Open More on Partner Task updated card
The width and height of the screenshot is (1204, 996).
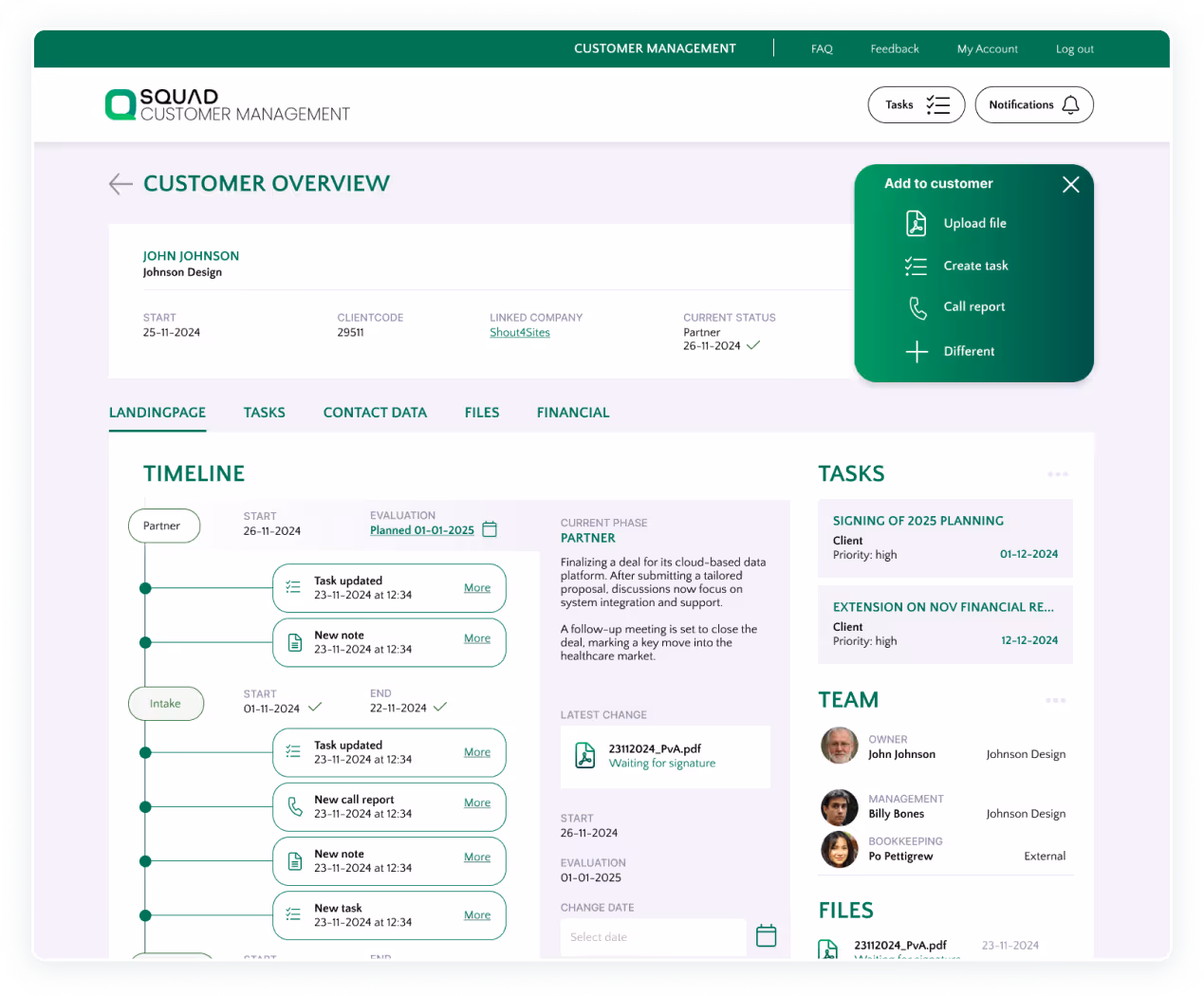(x=477, y=588)
